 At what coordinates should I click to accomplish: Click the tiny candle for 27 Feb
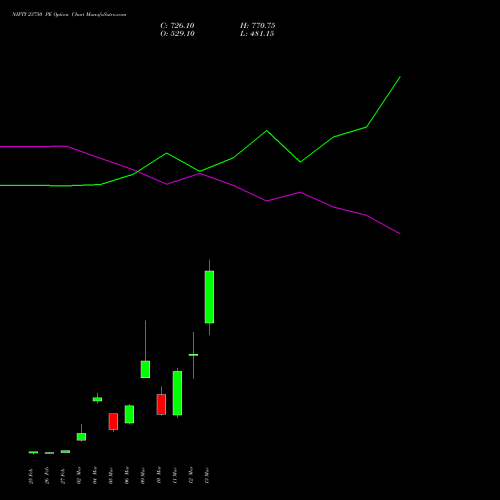65,451
